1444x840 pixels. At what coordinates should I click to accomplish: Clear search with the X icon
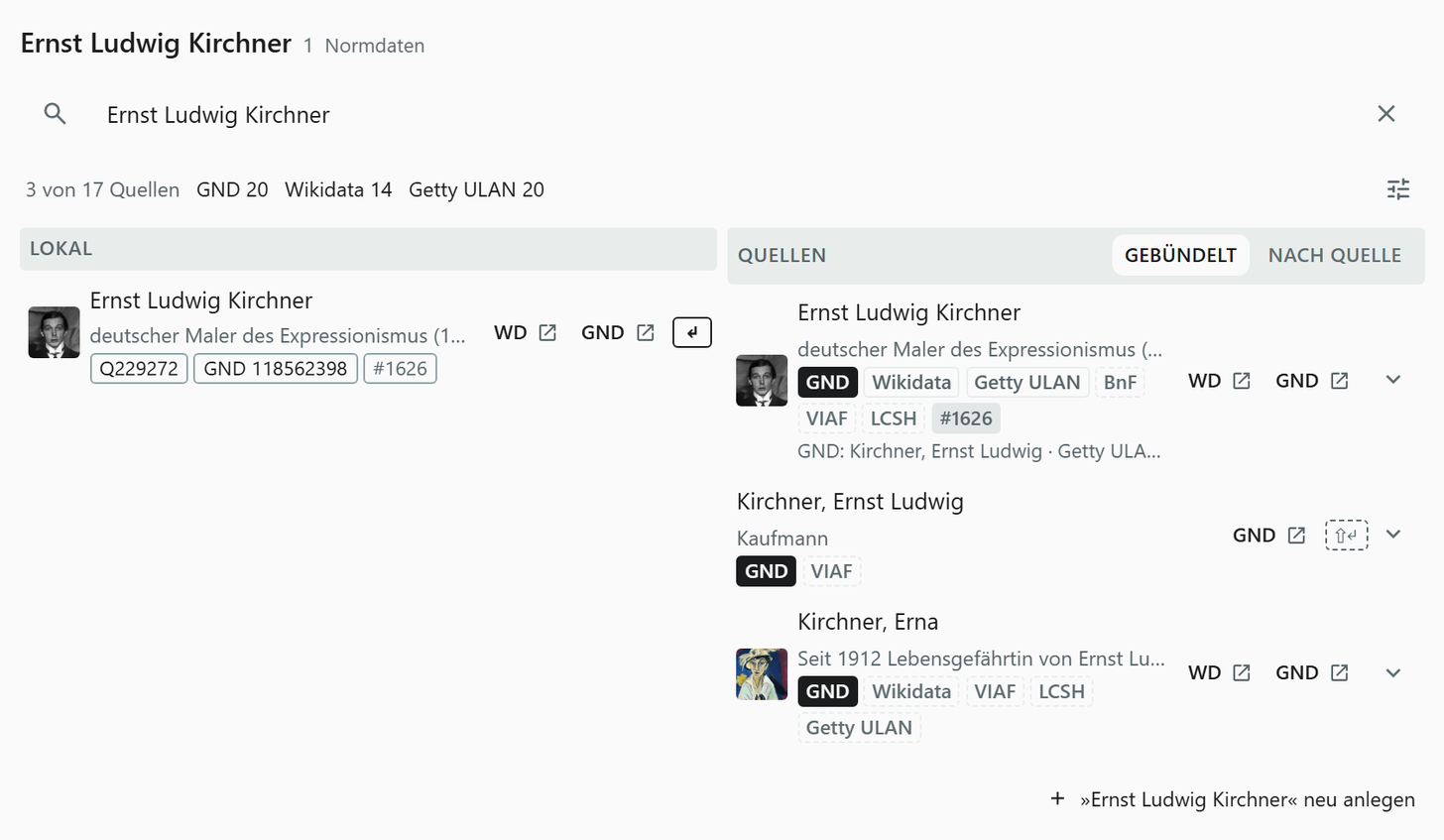click(1386, 114)
